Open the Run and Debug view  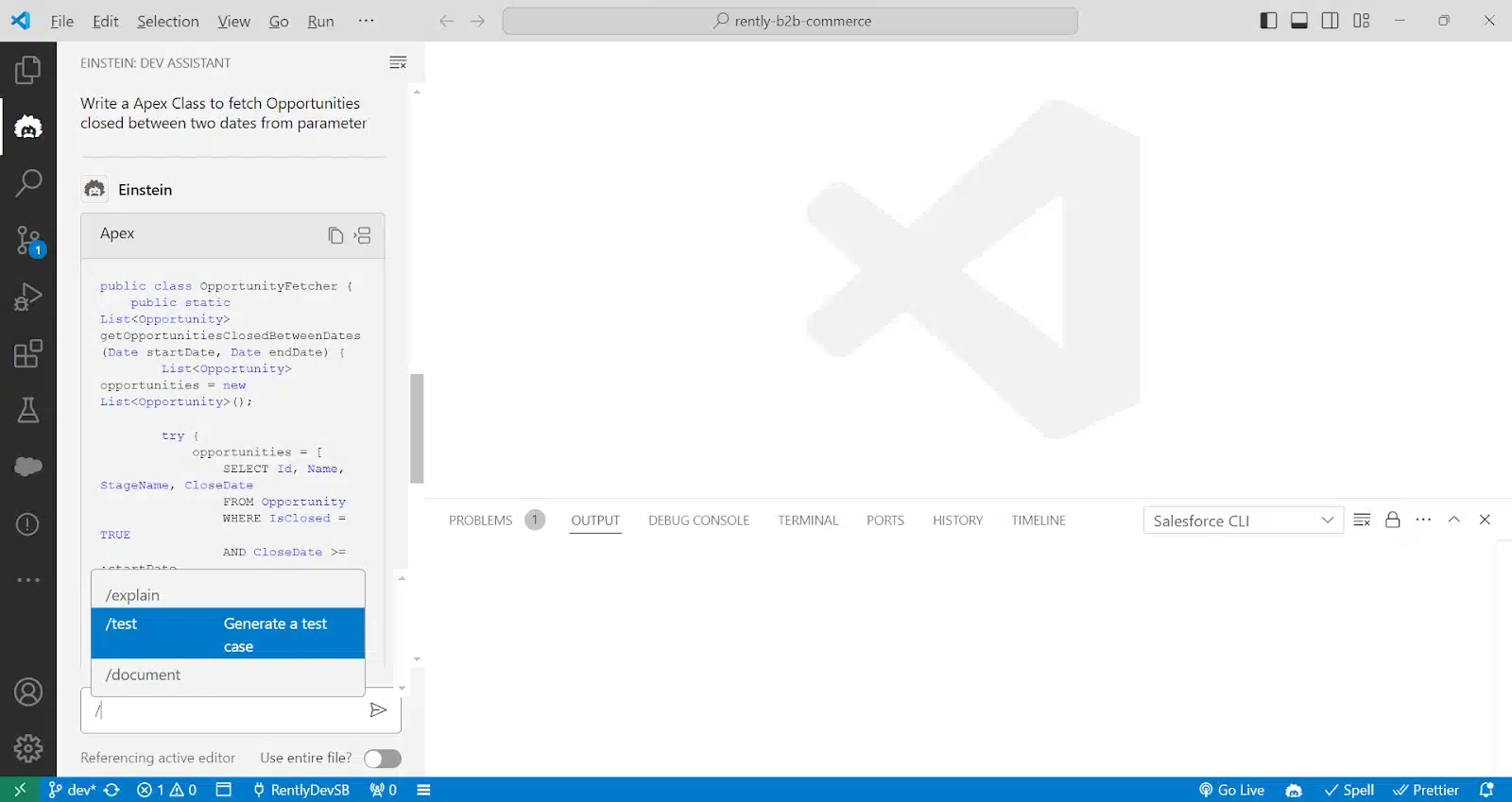point(28,297)
